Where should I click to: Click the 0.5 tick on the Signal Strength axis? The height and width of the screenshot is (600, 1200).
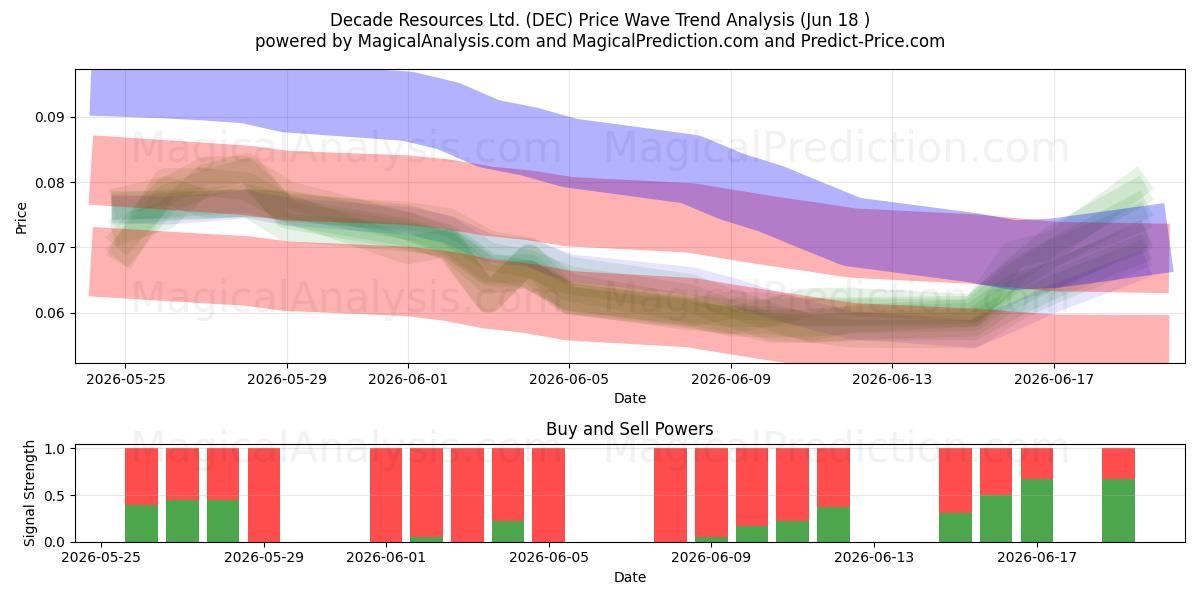55,496
